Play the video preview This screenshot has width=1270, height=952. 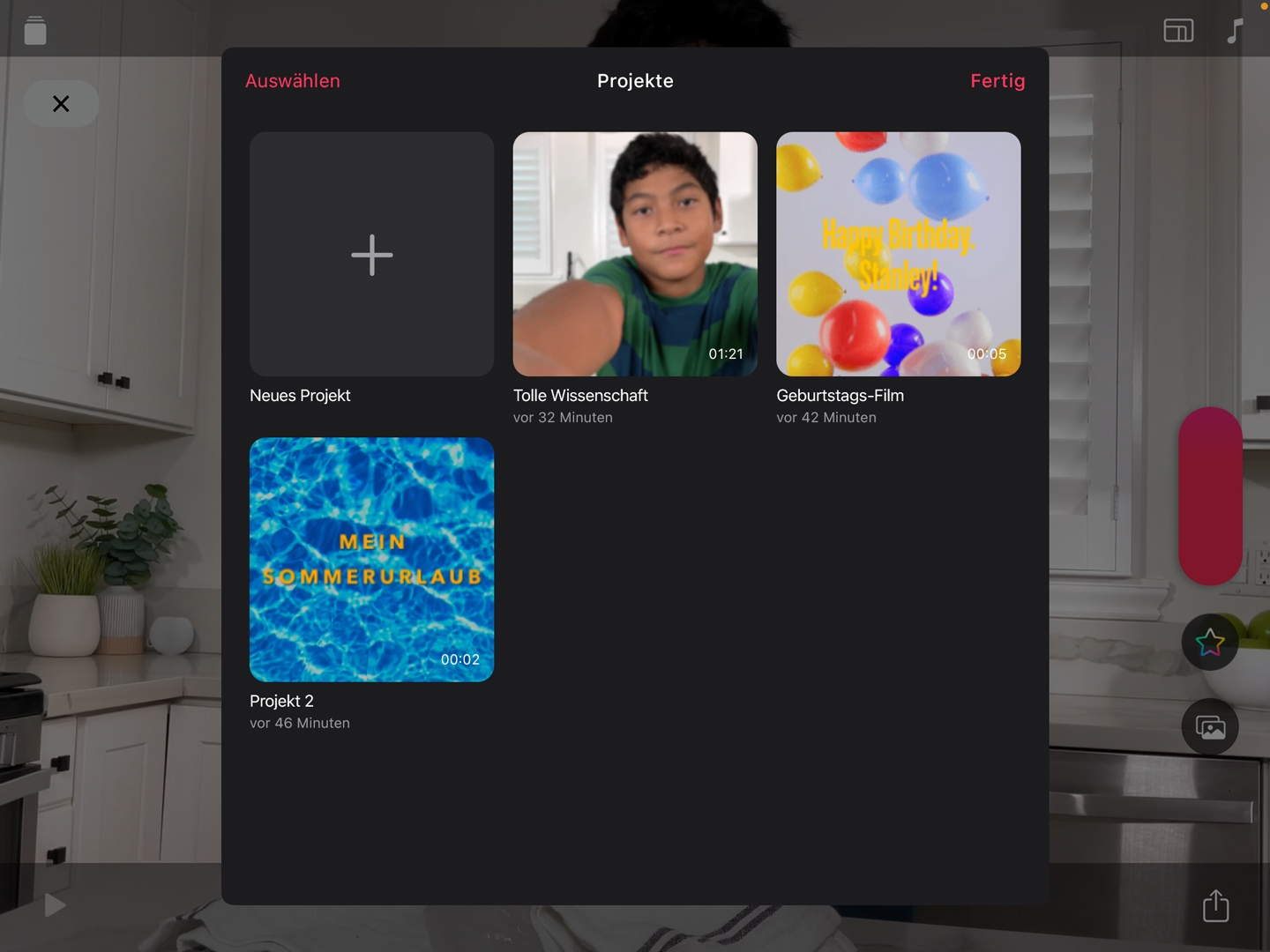pyautogui.click(x=55, y=905)
